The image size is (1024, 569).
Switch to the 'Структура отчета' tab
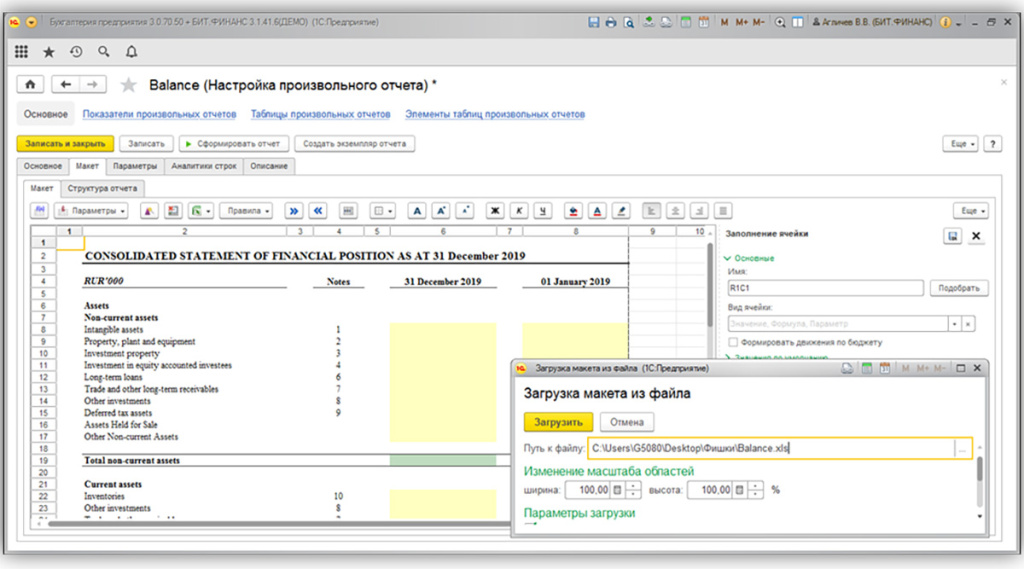click(x=104, y=188)
